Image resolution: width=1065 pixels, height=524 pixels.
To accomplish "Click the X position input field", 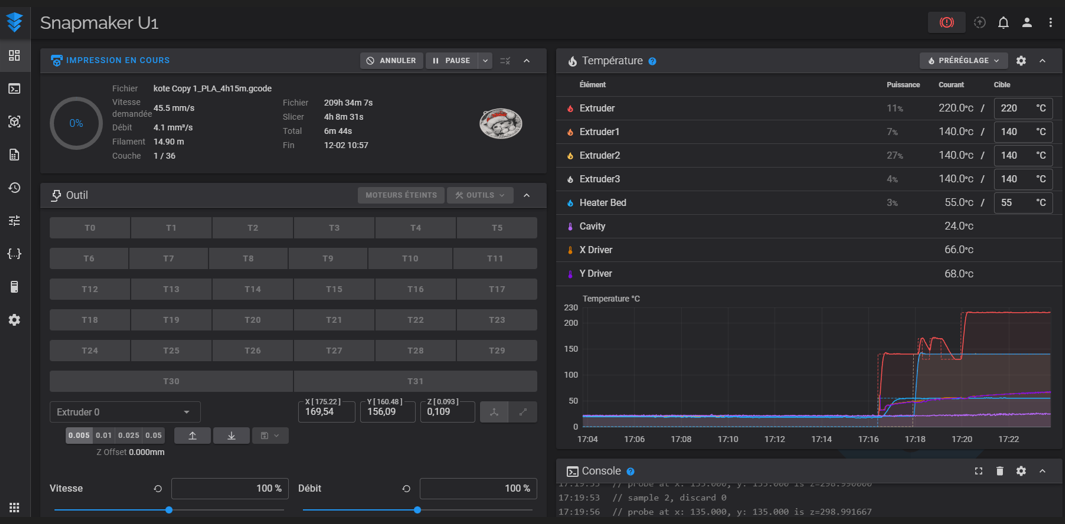I will (x=327, y=412).
